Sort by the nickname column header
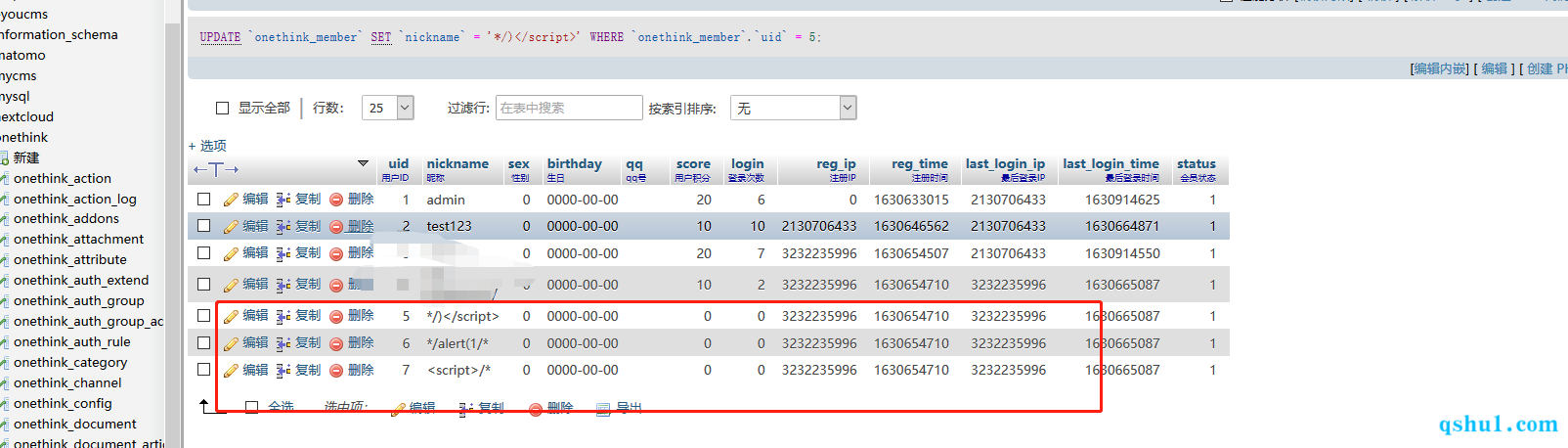The image size is (1568, 448). (457, 164)
